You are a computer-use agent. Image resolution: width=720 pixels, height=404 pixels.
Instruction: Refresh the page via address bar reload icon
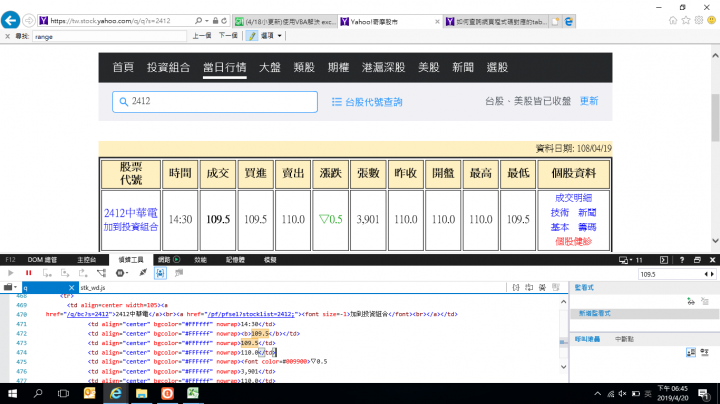click(224, 21)
